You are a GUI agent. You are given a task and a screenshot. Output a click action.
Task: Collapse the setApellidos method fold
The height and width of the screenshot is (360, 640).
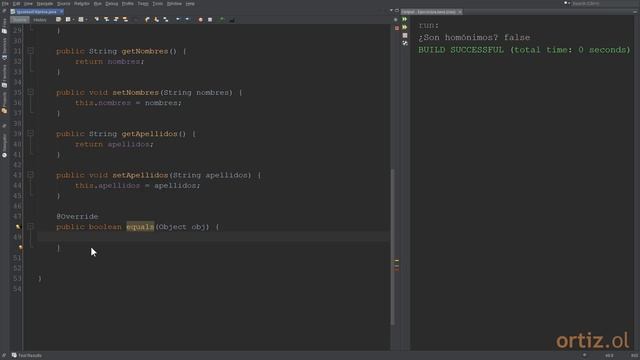click(x=31, y=175)
